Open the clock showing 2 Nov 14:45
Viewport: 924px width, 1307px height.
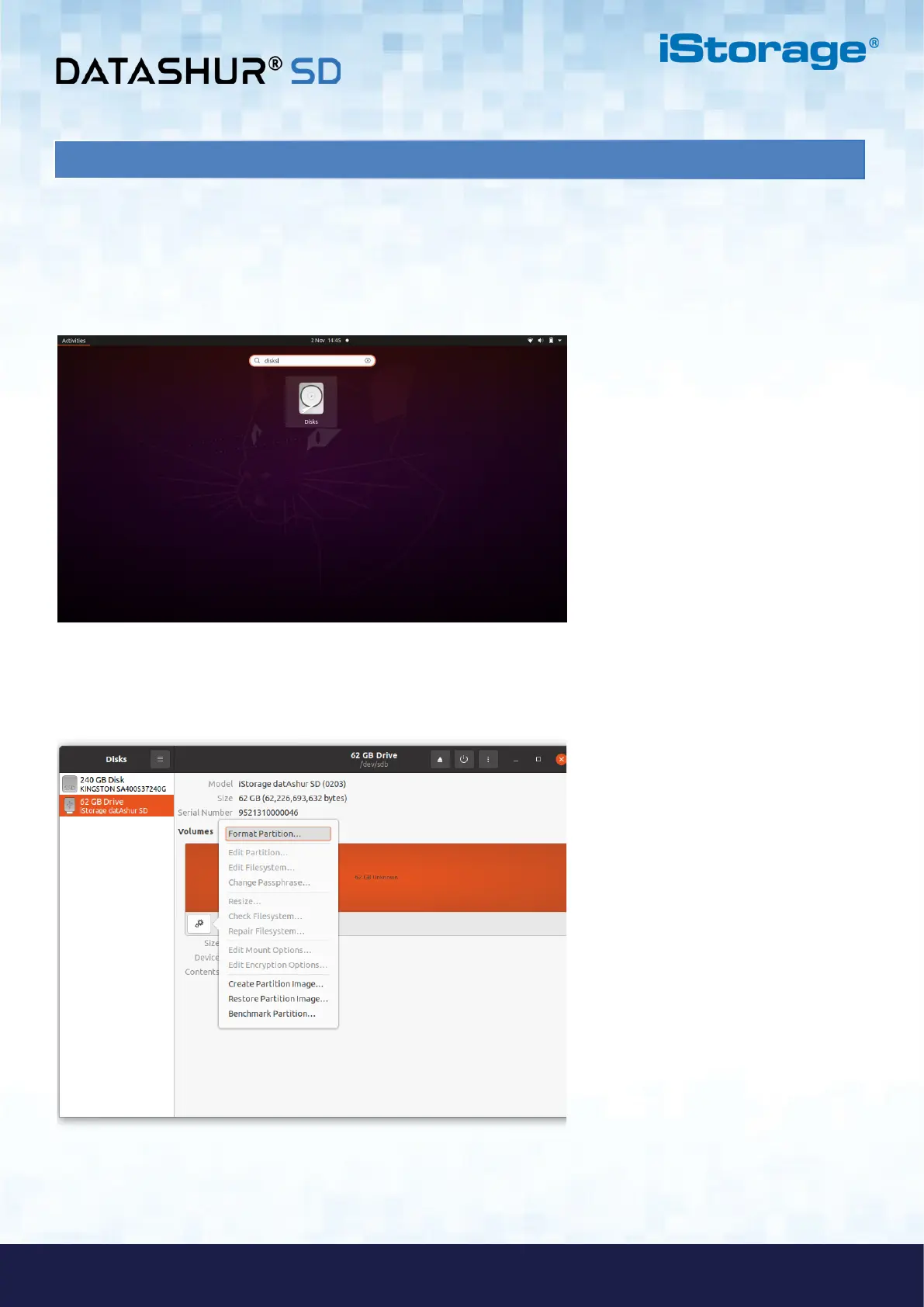pyautogui.click(x=326, y=341)
